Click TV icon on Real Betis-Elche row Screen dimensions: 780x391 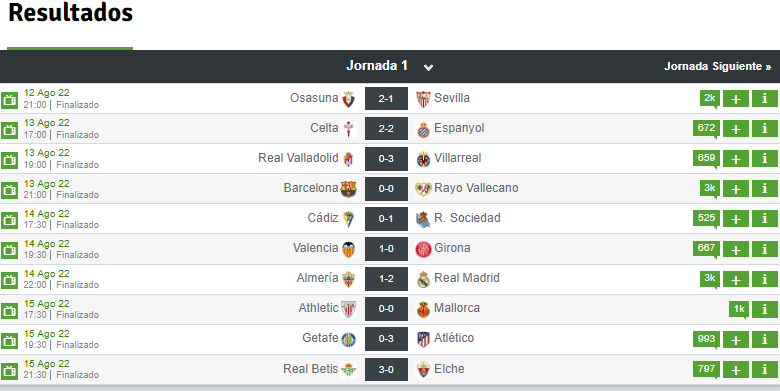(9, 371)
